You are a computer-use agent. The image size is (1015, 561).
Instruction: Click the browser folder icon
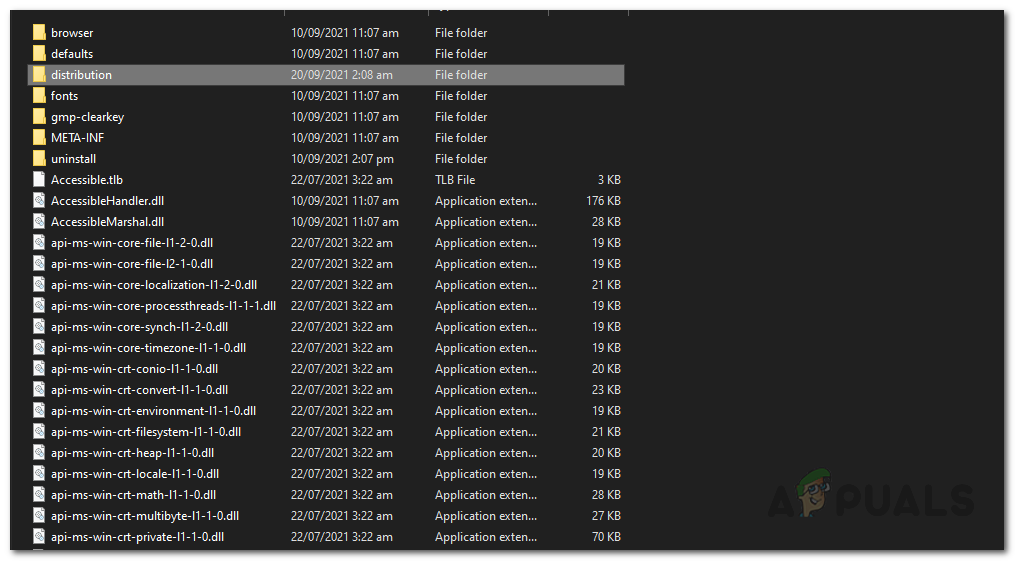pos(39,32)
